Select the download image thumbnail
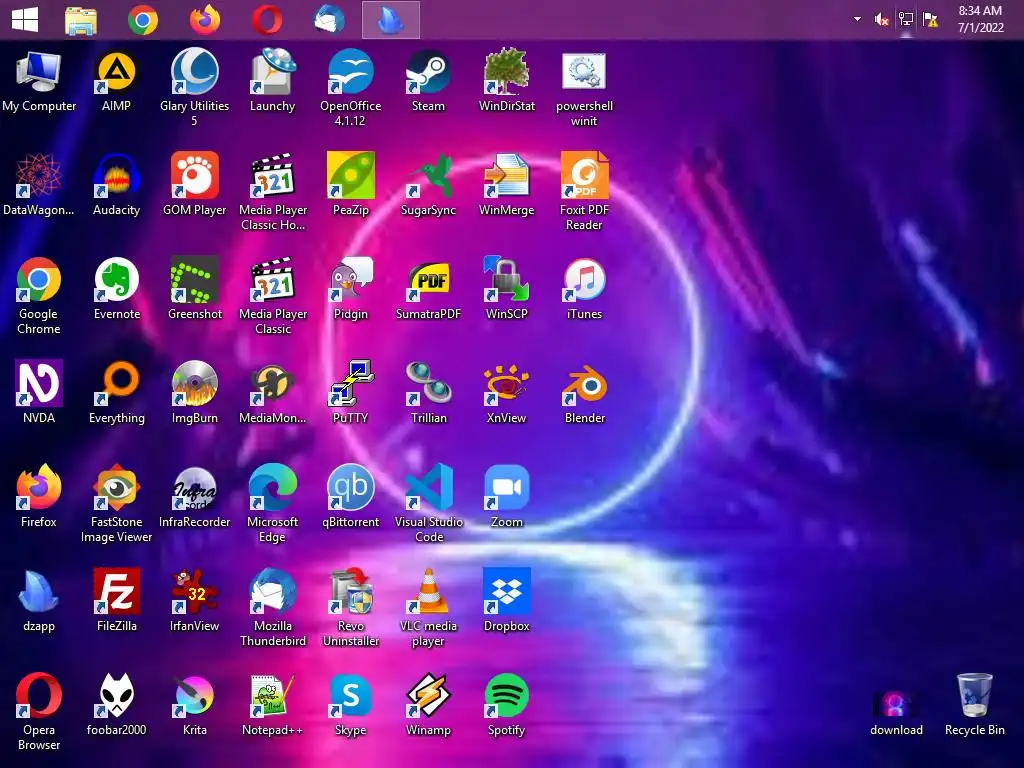The height and width of the screenshot is (768, 1024). pos(896,705)
